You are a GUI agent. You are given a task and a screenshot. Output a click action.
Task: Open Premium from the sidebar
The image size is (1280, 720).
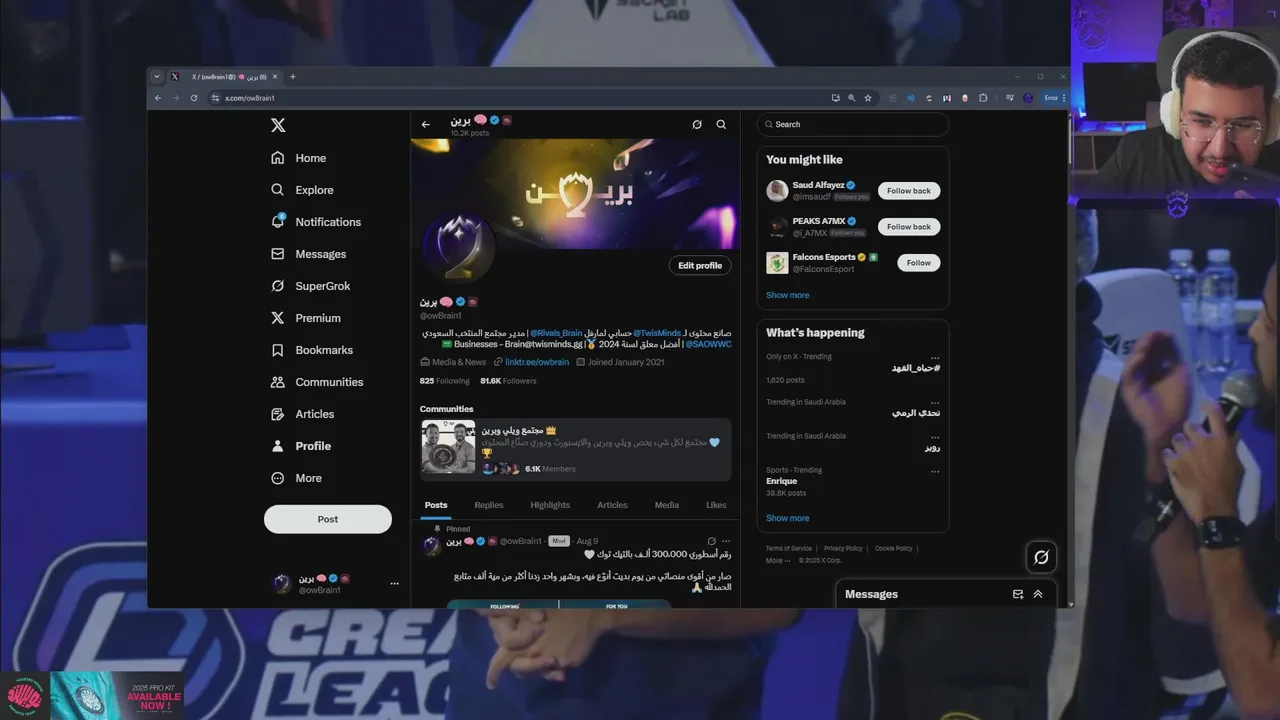point(305,318)
